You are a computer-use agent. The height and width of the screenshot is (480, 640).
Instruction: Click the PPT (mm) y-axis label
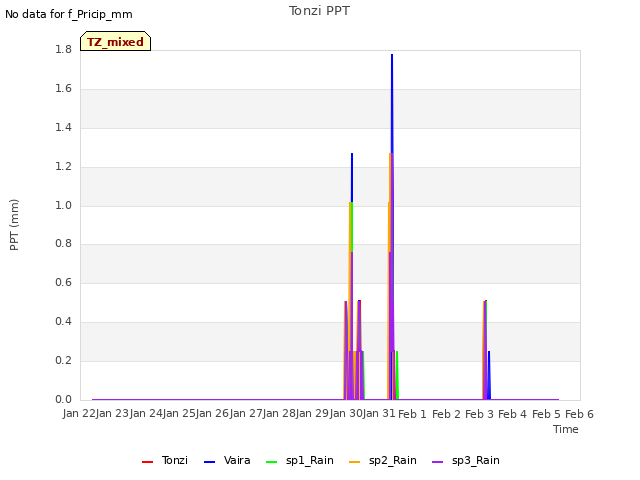[14, 225]
